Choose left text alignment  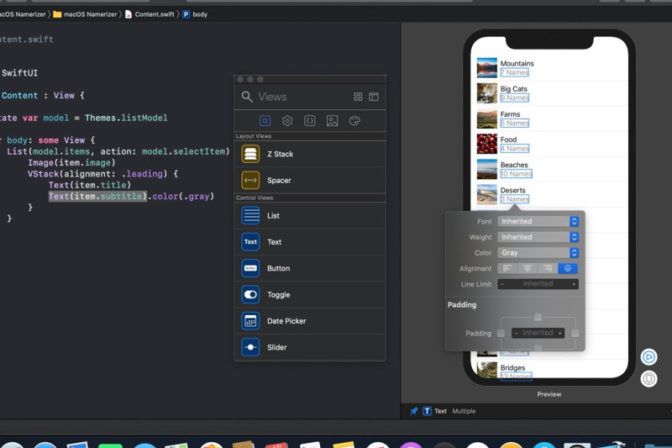click(x=507, y=268)
